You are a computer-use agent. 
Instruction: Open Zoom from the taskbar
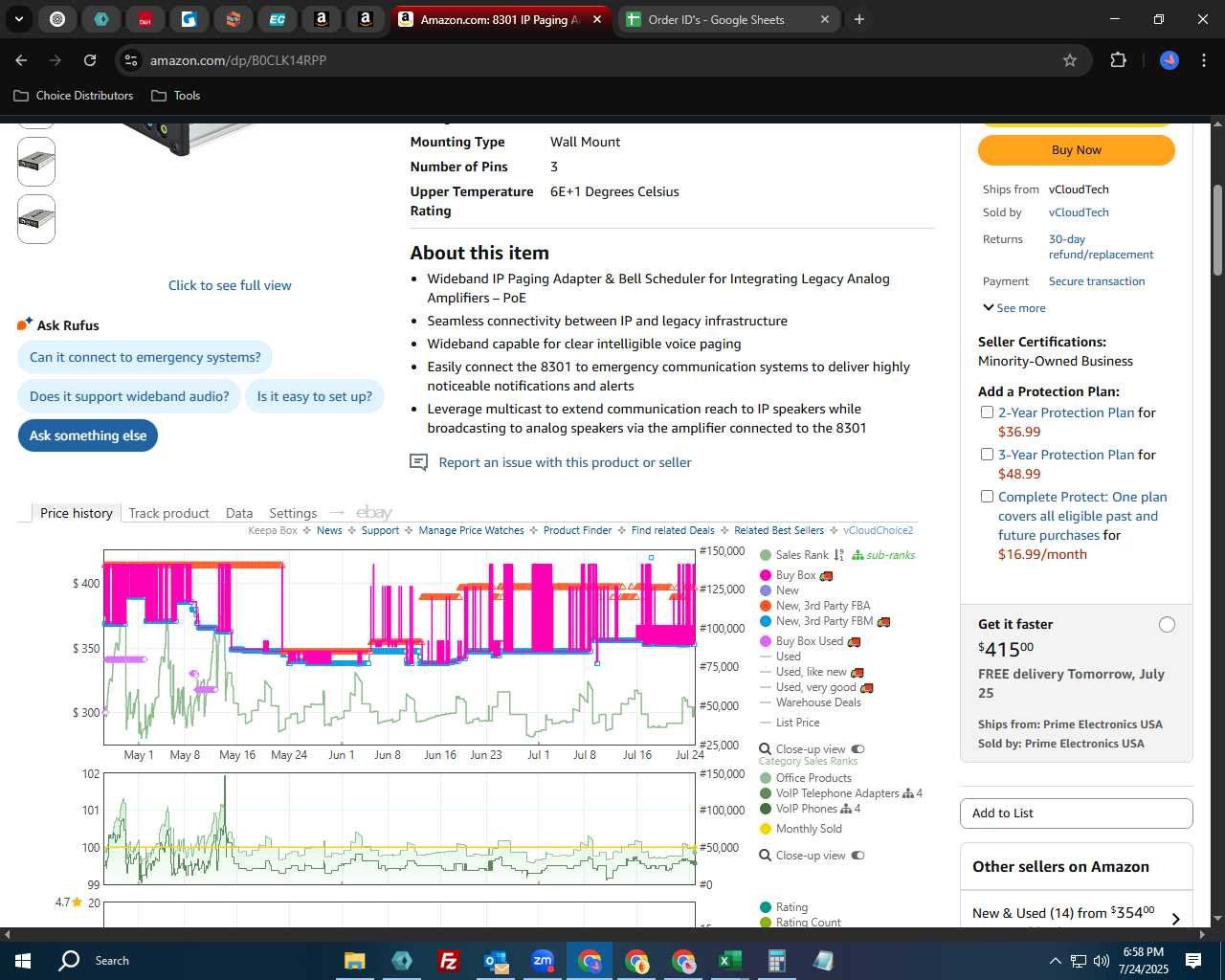coord(543,961)
